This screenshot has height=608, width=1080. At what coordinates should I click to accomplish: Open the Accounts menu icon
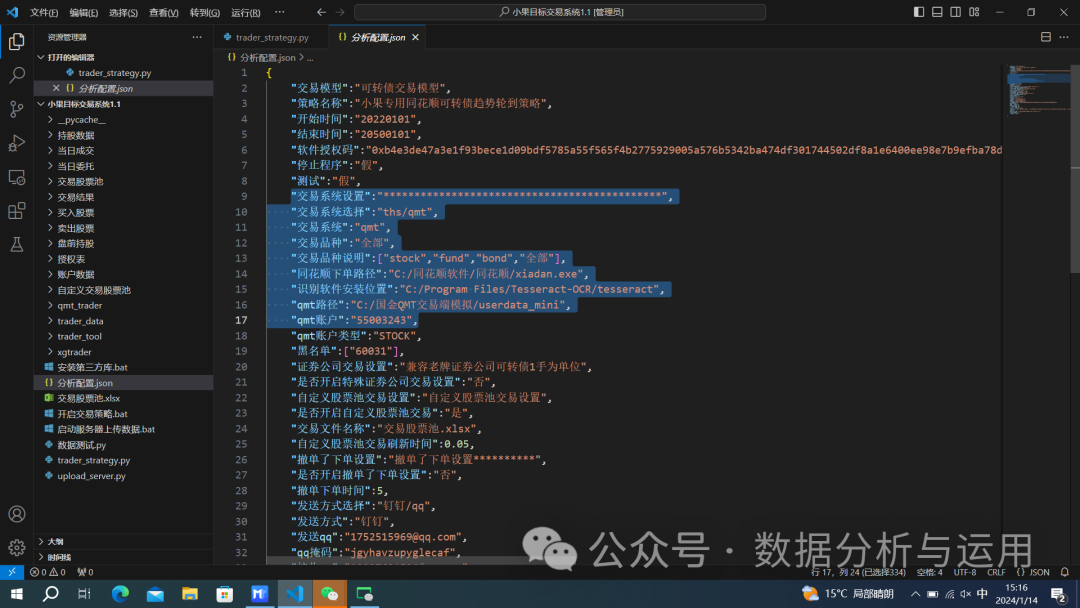(17, 514)
